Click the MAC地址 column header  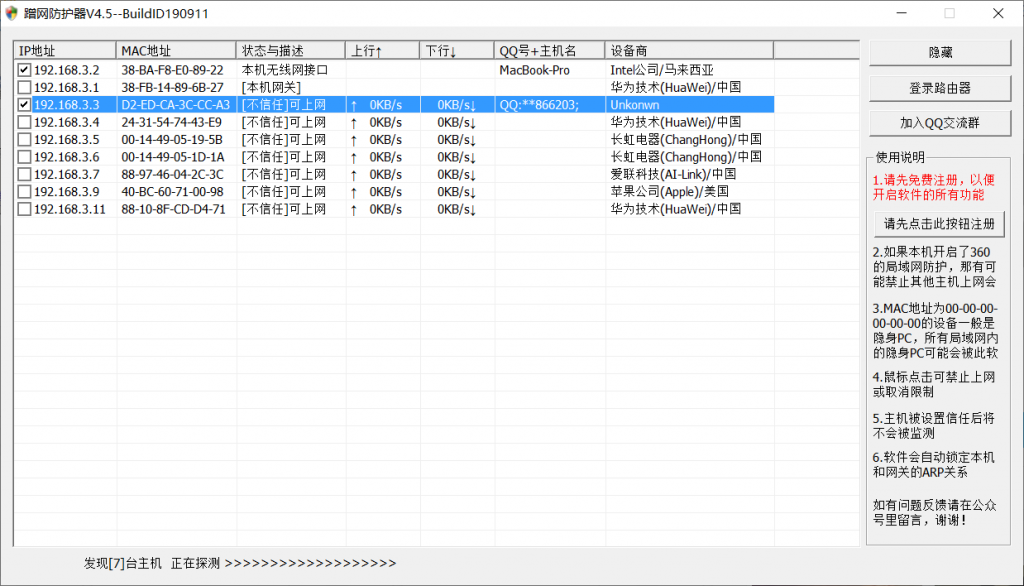176,51
